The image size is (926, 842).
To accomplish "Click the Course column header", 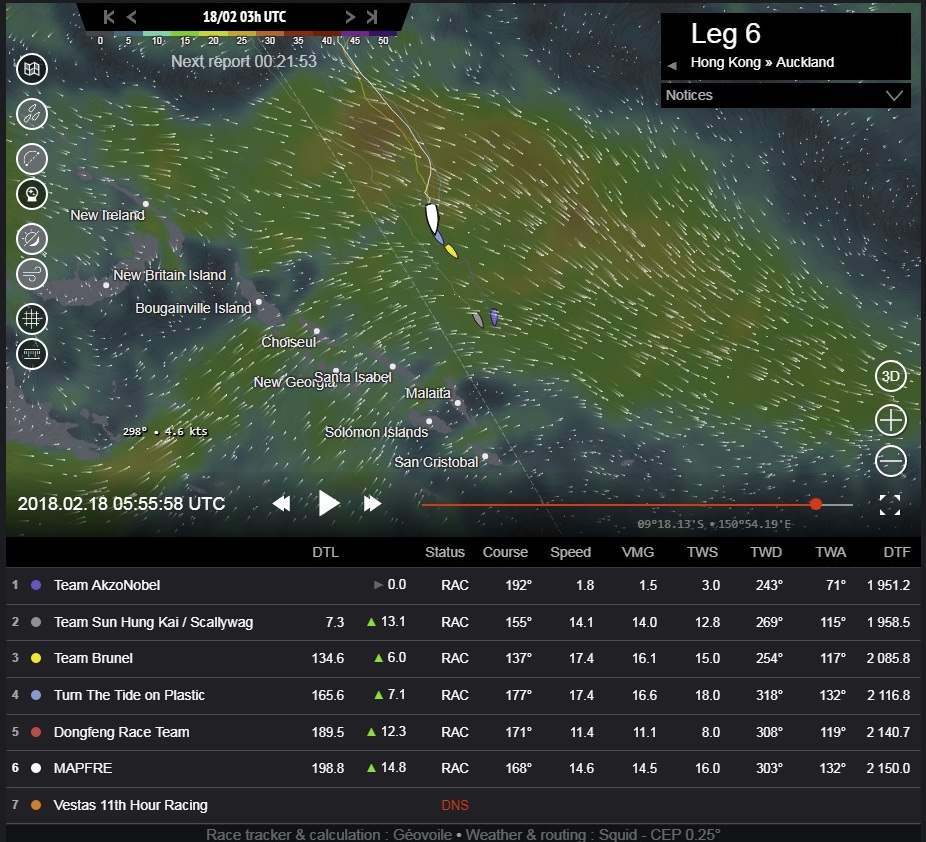I will [x=505, y=552].
